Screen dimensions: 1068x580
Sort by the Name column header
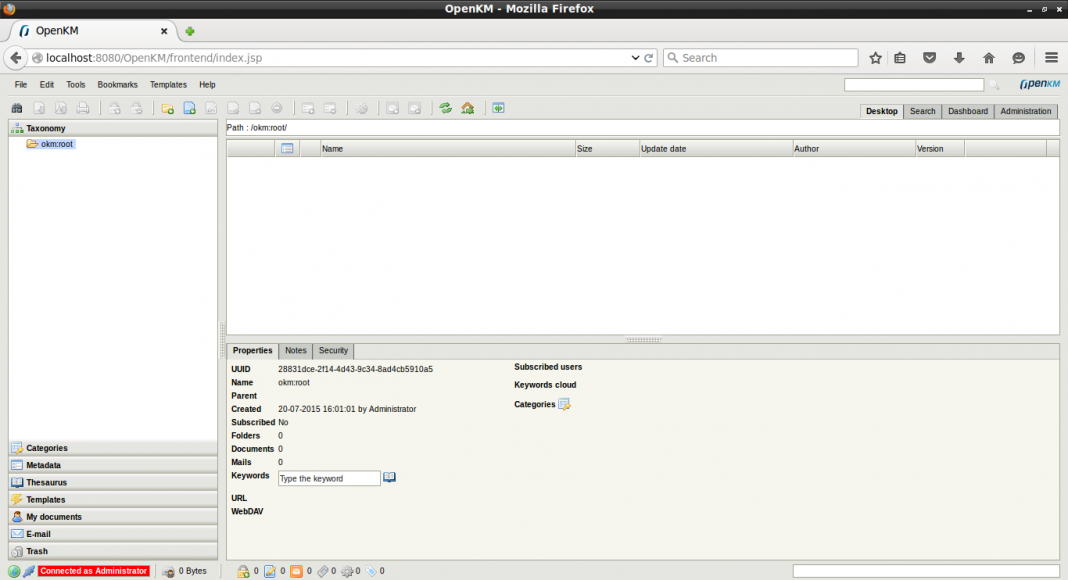point(447,148)
